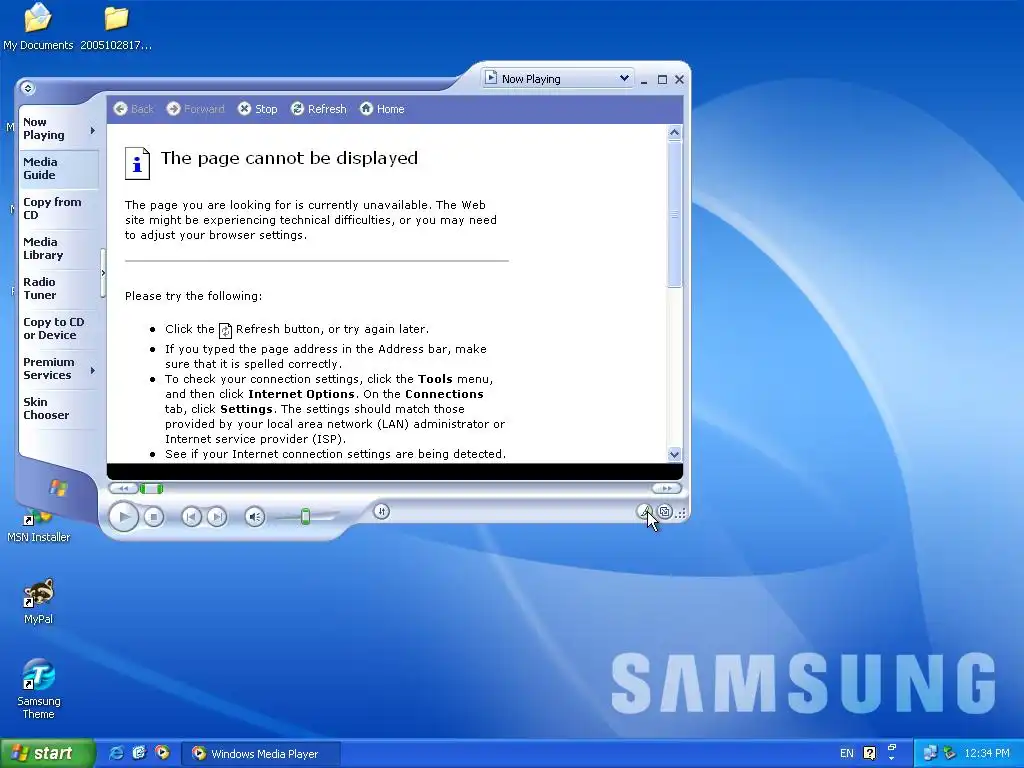Click the resize grip of the player
This screenshot has width=1024, height=768.
coord(680,513)
